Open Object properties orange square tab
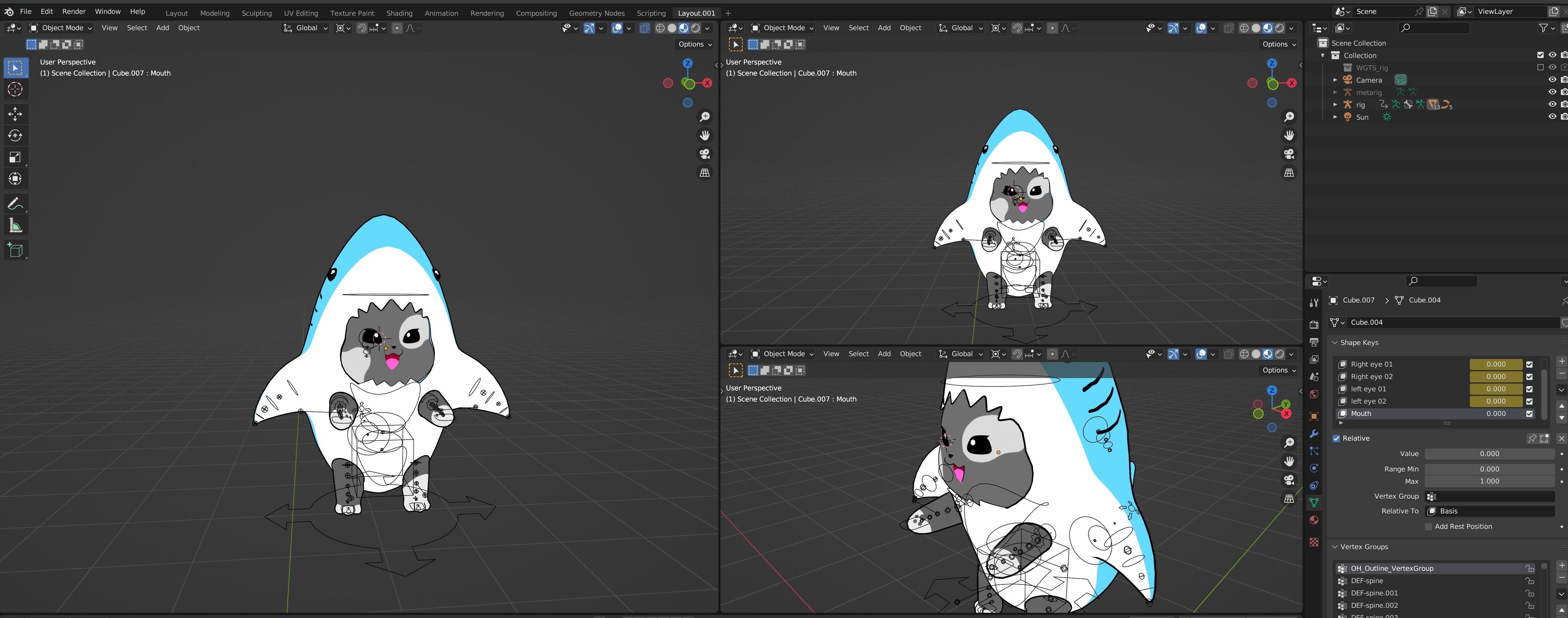The height and width of the screenshot is (618, 1568). click(x=1313, y=417)
